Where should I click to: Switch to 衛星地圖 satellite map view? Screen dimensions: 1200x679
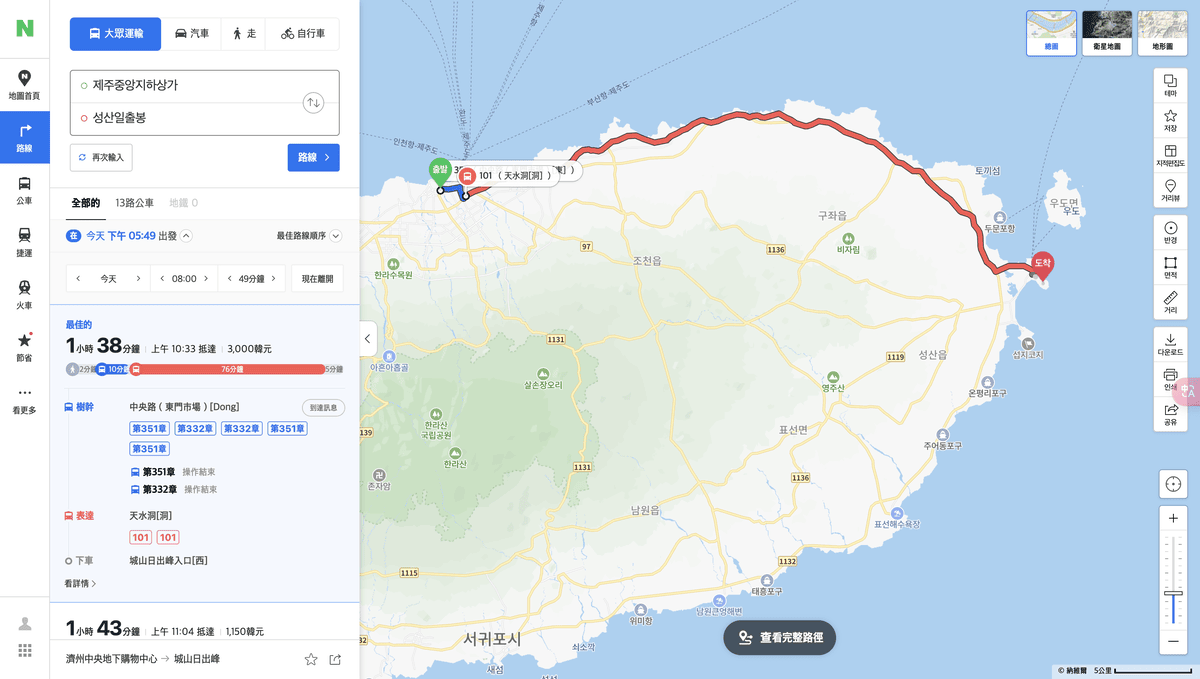(x=1107, y=32)
